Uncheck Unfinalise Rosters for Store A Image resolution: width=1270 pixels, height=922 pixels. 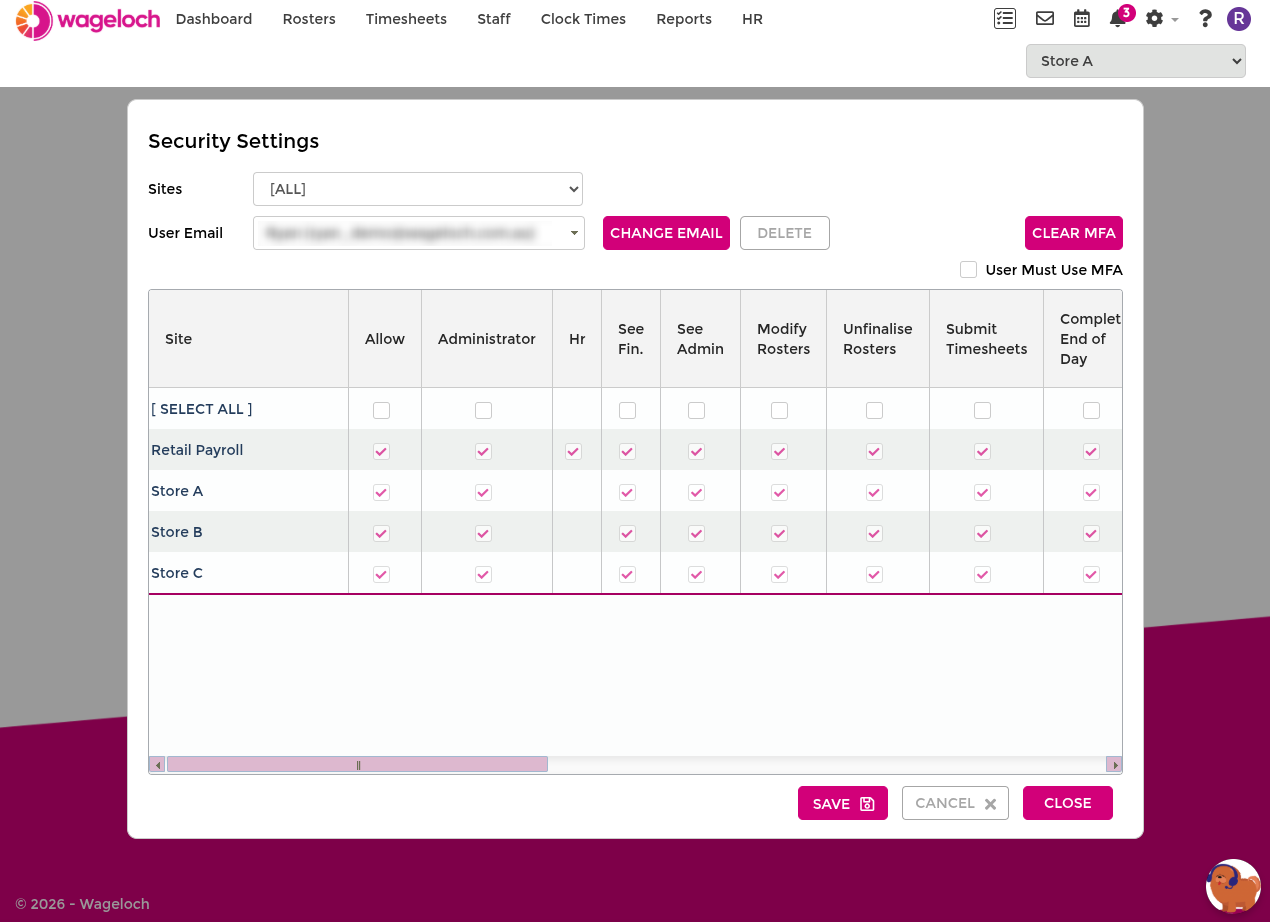(874, 492)
